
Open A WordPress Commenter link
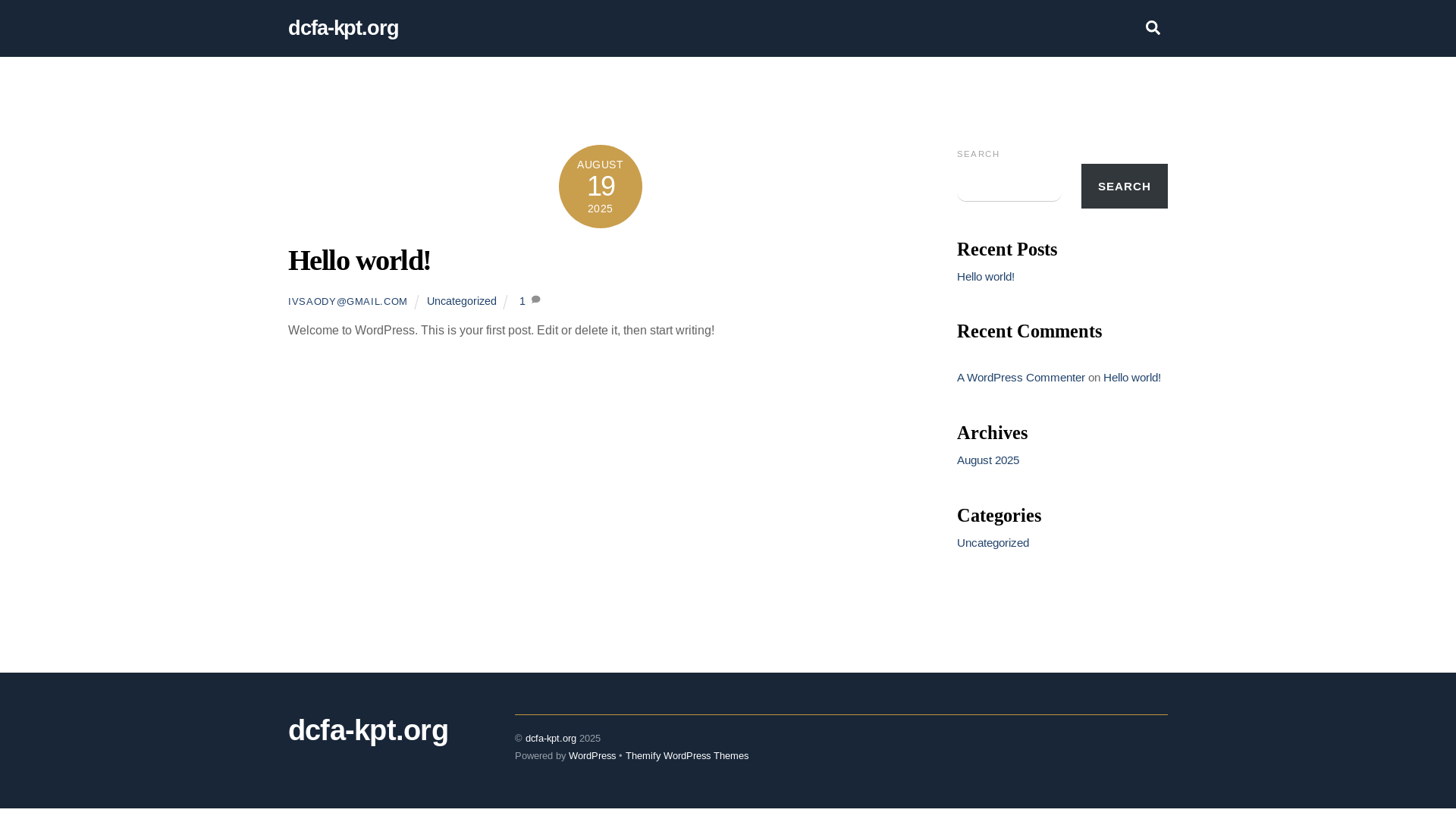click(1021, 378)
